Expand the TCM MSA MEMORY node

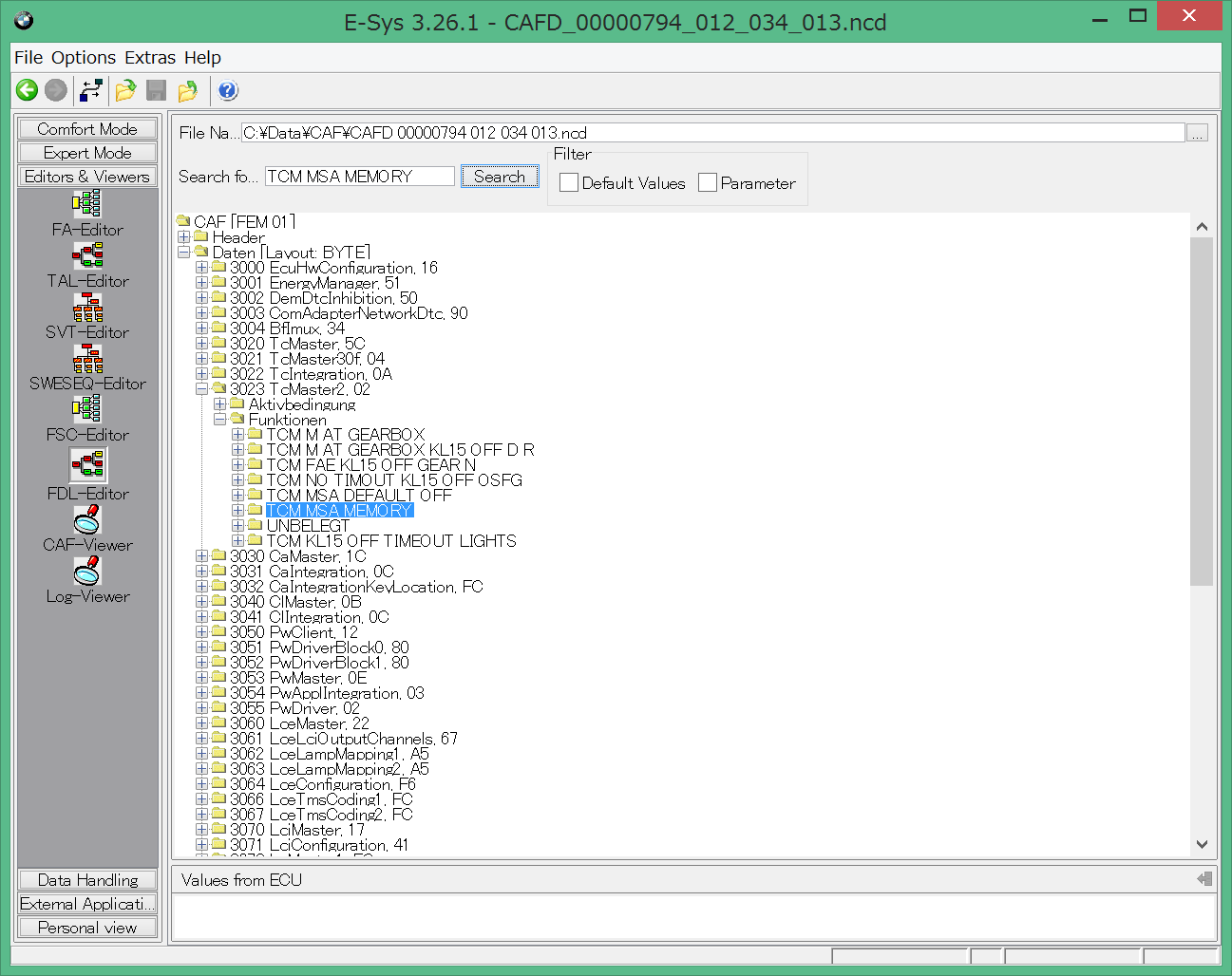point(238,511)
